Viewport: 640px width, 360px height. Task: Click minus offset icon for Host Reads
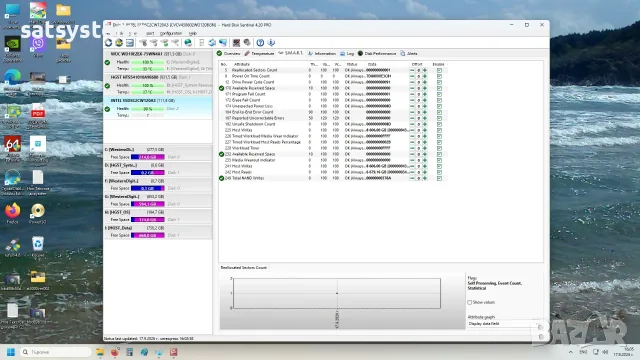(x=412, y=172)
